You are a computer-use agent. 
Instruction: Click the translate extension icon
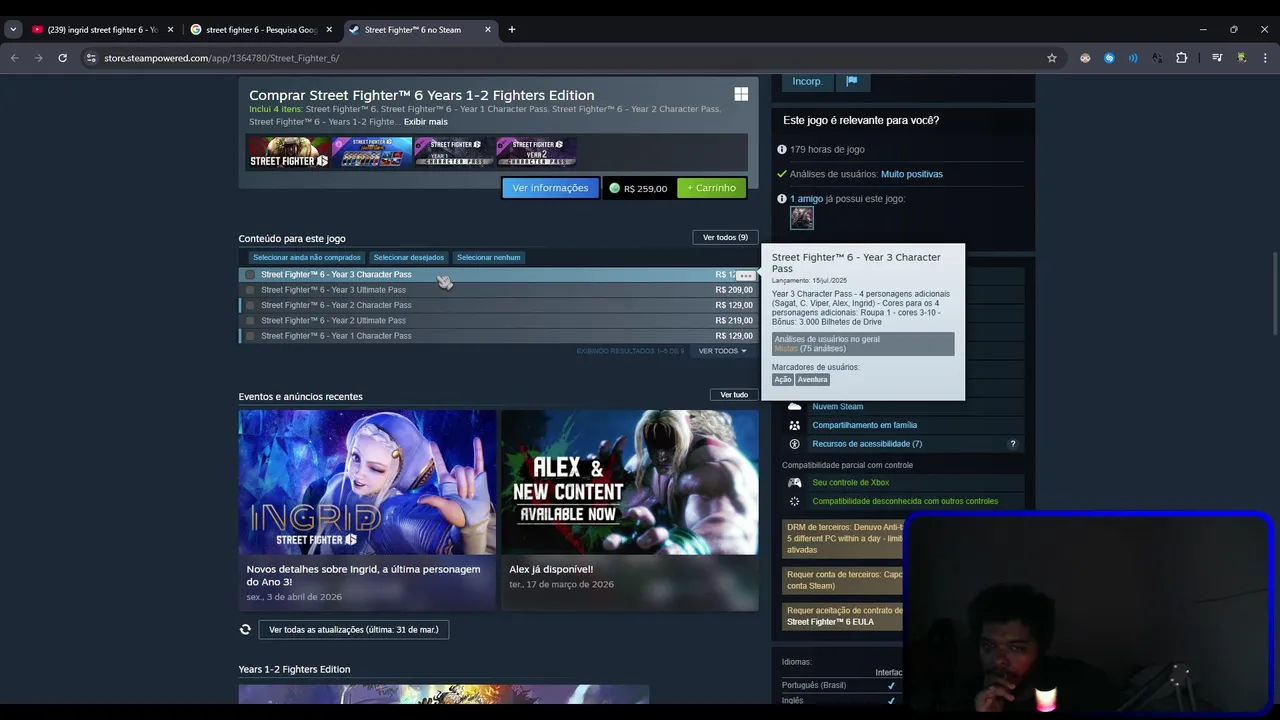coord(1157,58)
